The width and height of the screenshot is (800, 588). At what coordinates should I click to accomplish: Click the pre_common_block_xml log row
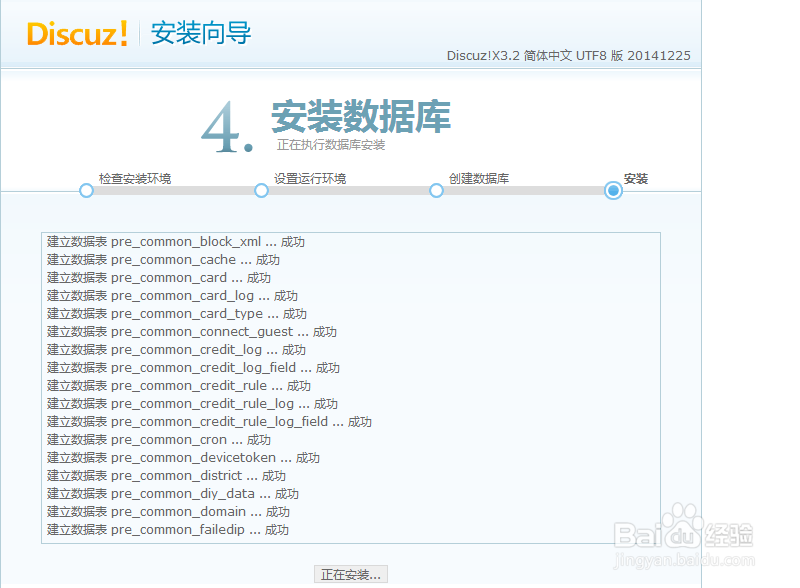[x=176, y=242]
